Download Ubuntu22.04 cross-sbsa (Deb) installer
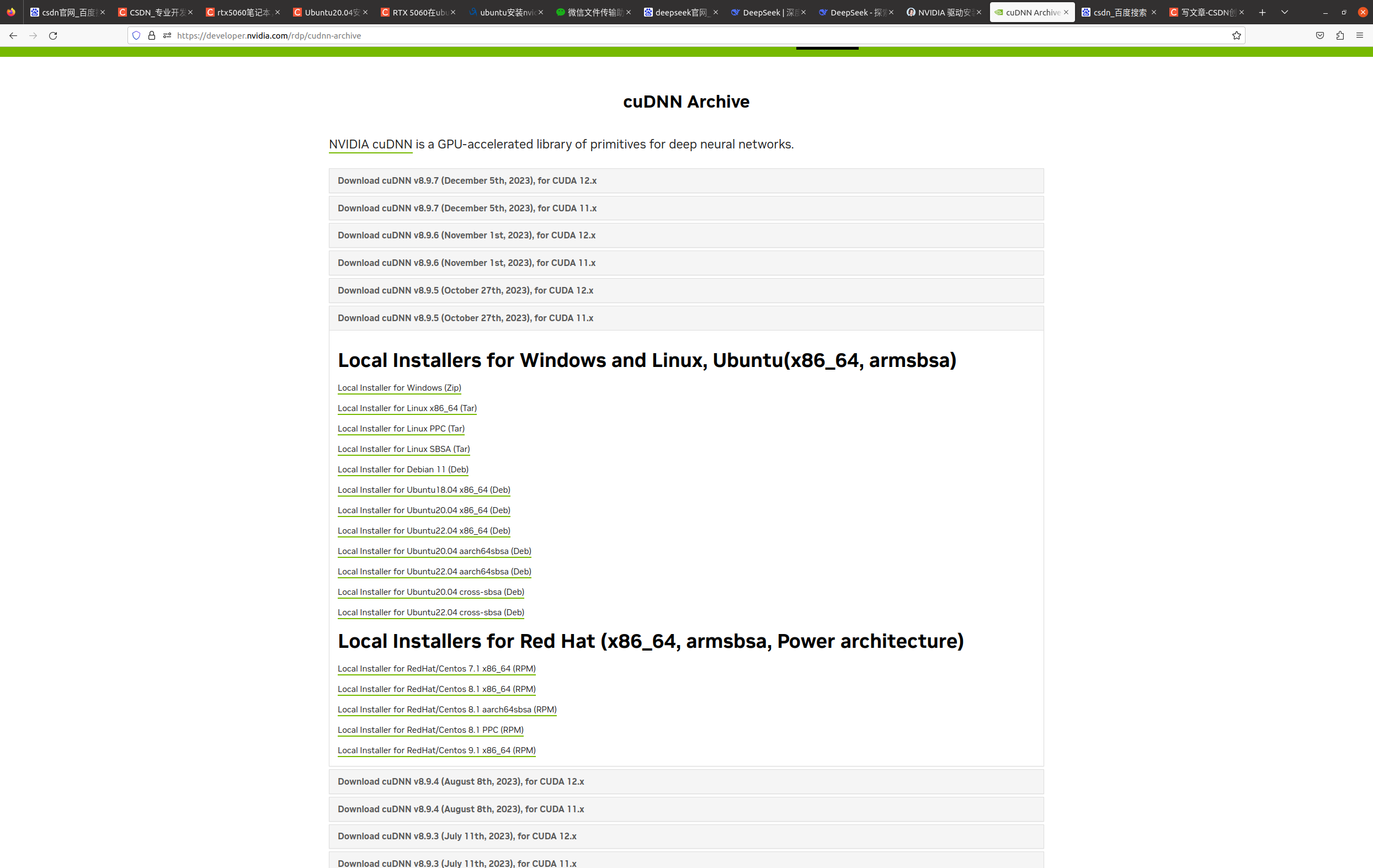 point(431,613)
